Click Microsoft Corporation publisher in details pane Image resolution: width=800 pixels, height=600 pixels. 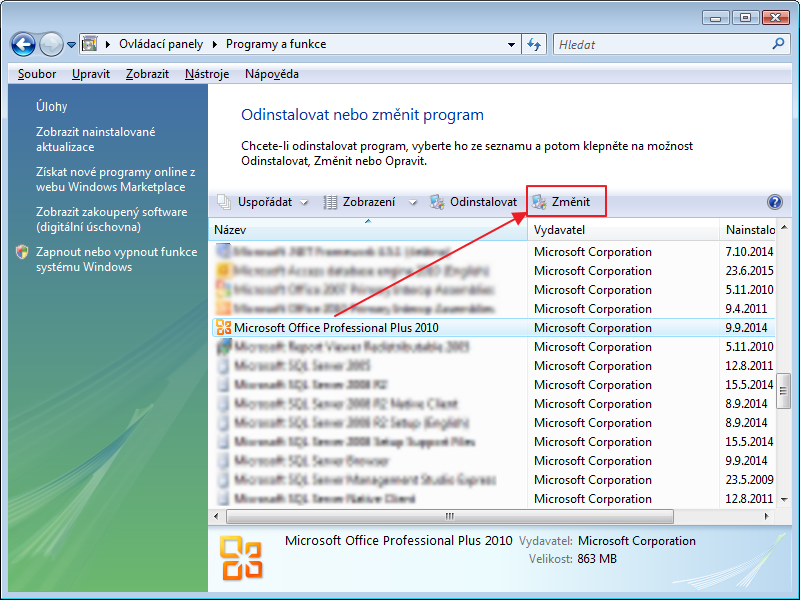(x=637, y=540)
